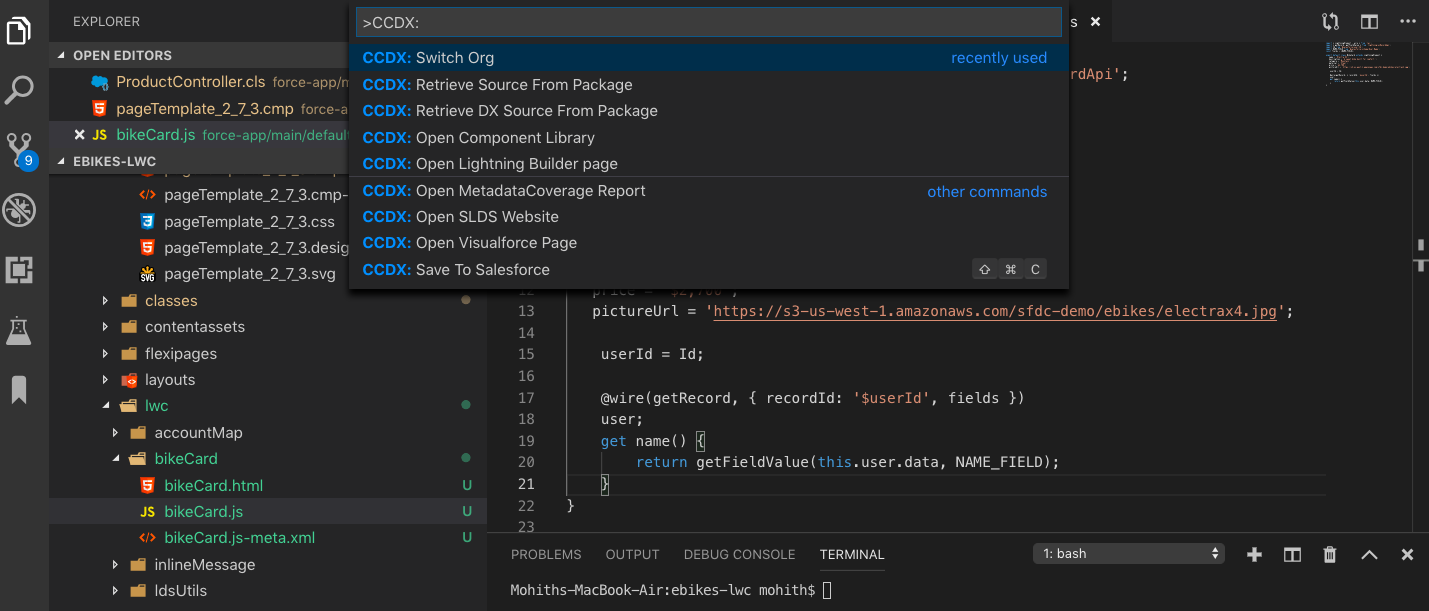The image size is (1429, 611).
Task: Maximize terminal panel with chevron up
Action: (1369, 554)
